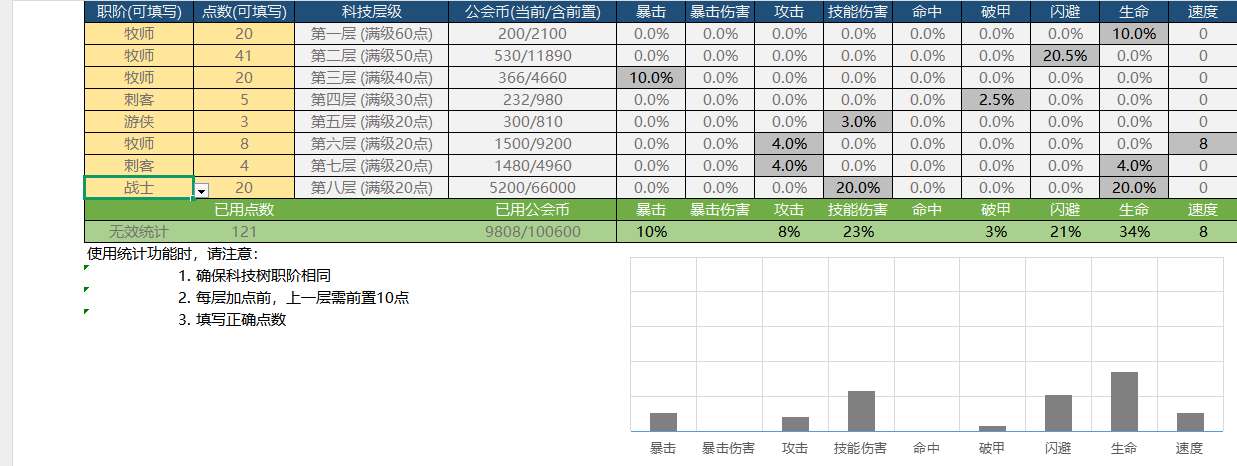Open the dropdown arrow beside 战士 cell

coord(202,190)
